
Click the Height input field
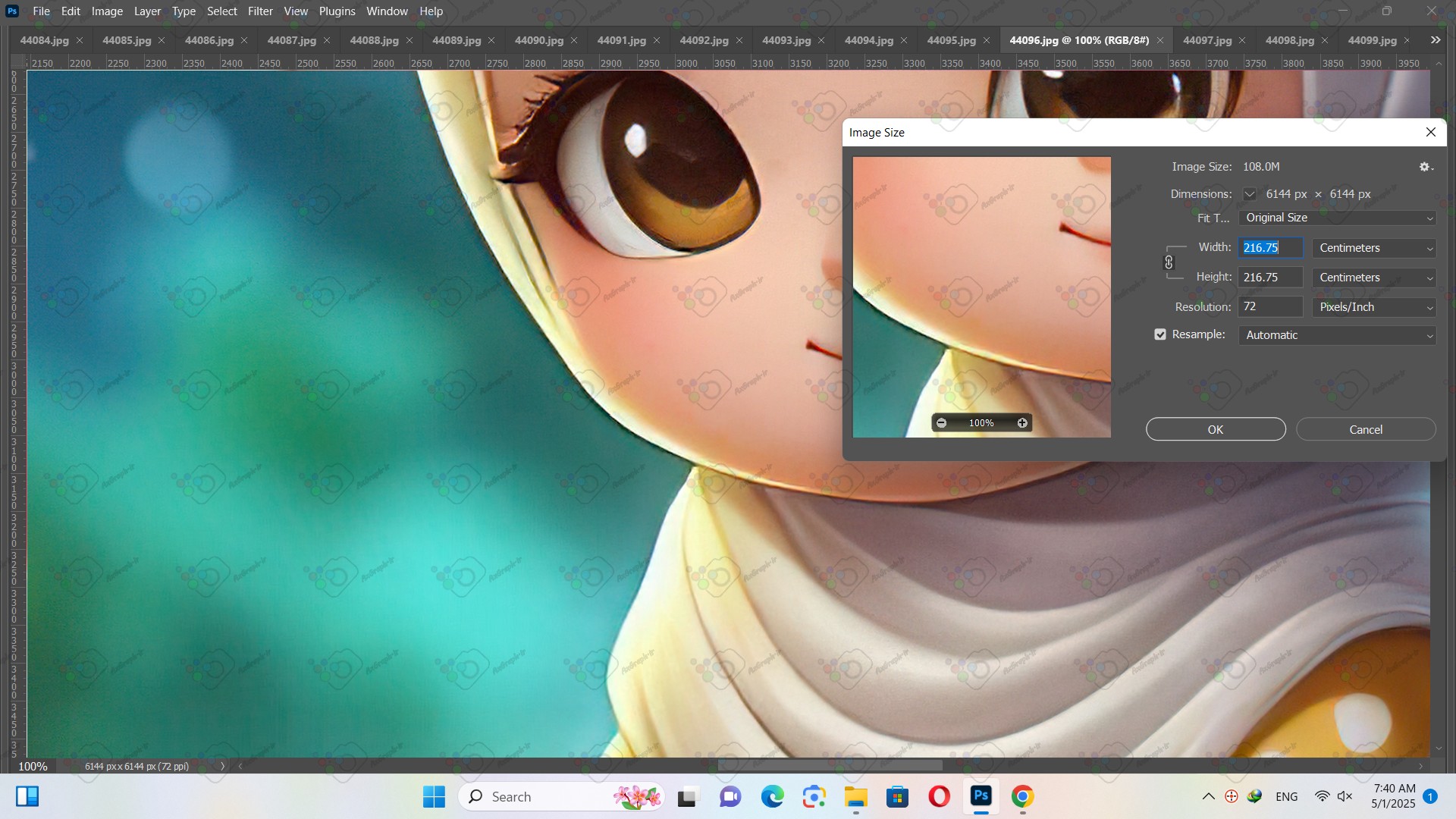pos(1271,278)
